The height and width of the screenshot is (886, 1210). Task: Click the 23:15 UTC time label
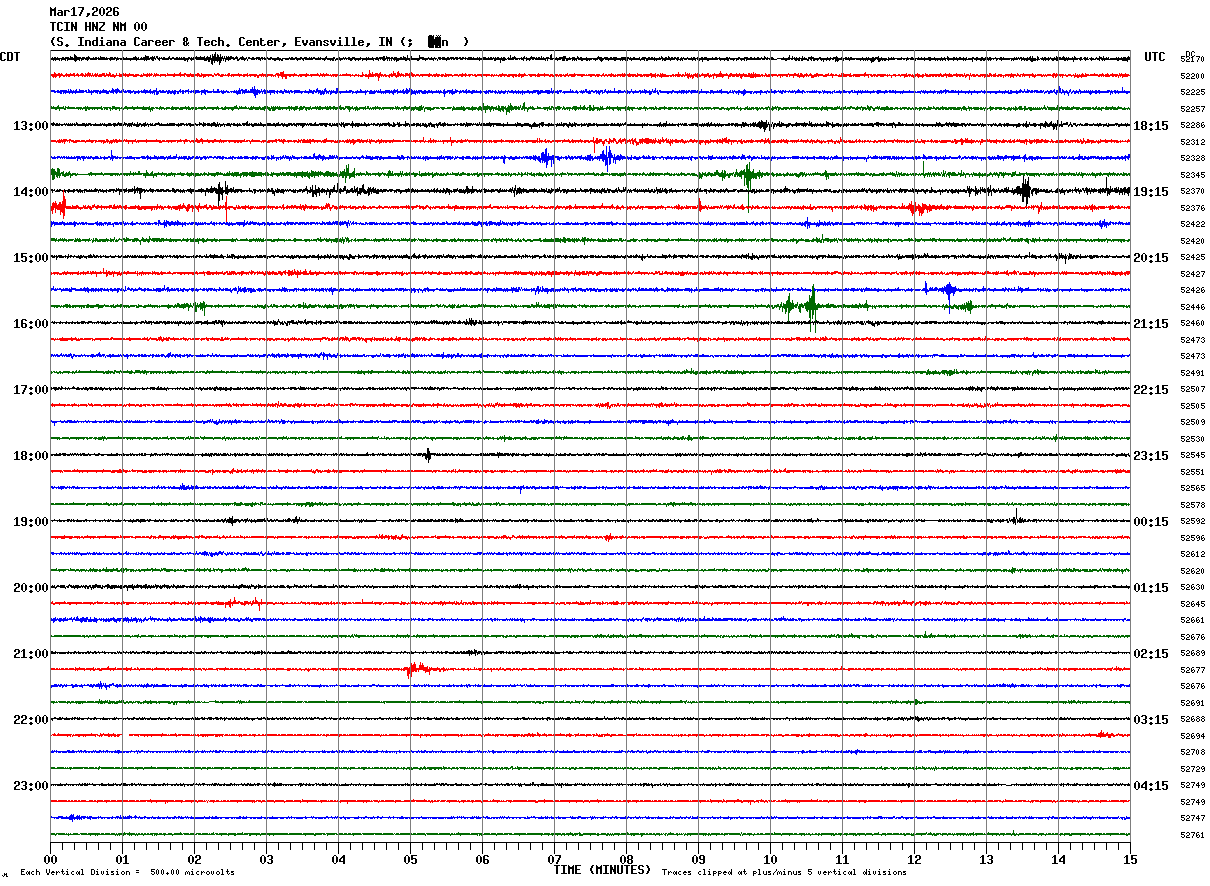click(1151, 456)
